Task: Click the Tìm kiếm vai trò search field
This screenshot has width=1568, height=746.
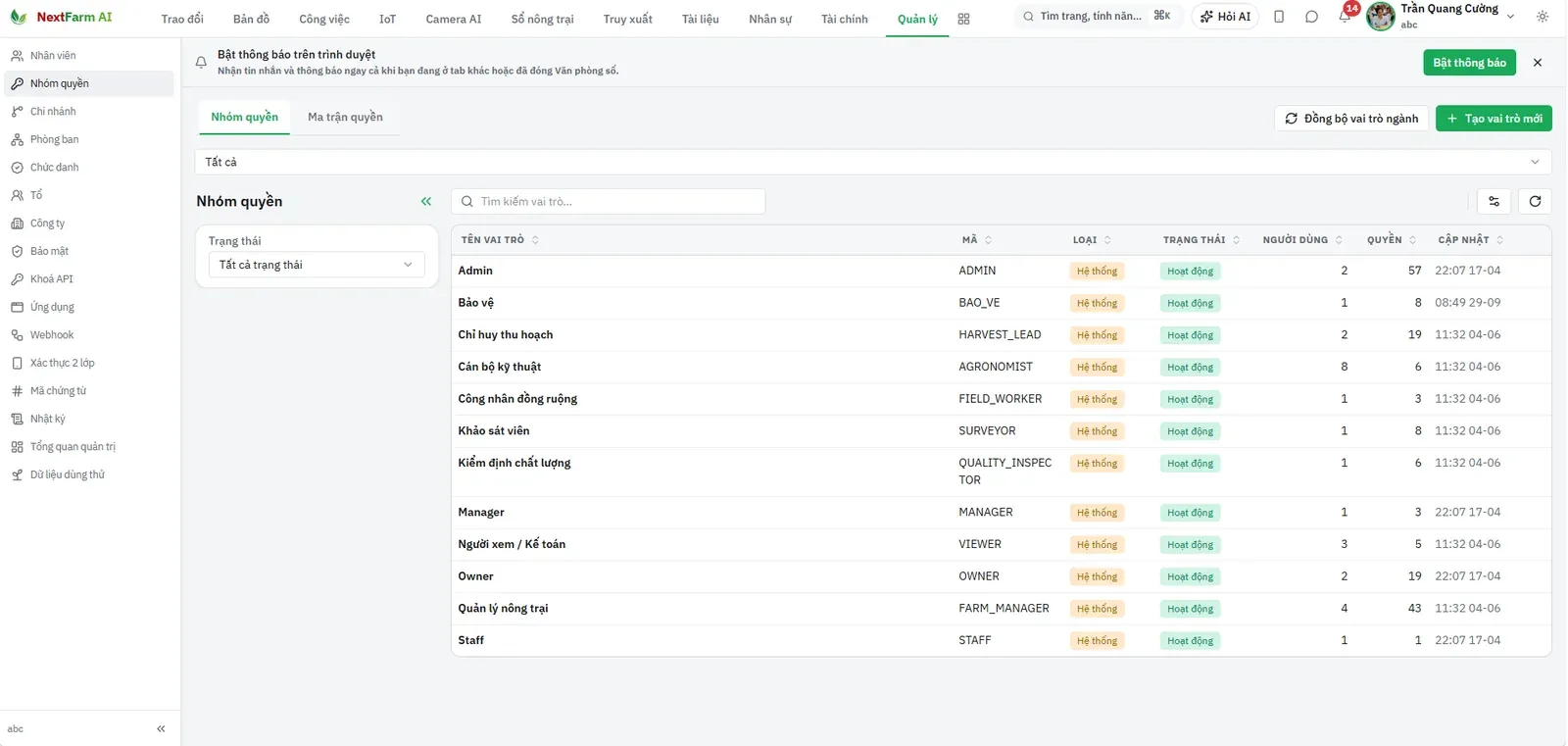Action: click(x=609, y=201)
